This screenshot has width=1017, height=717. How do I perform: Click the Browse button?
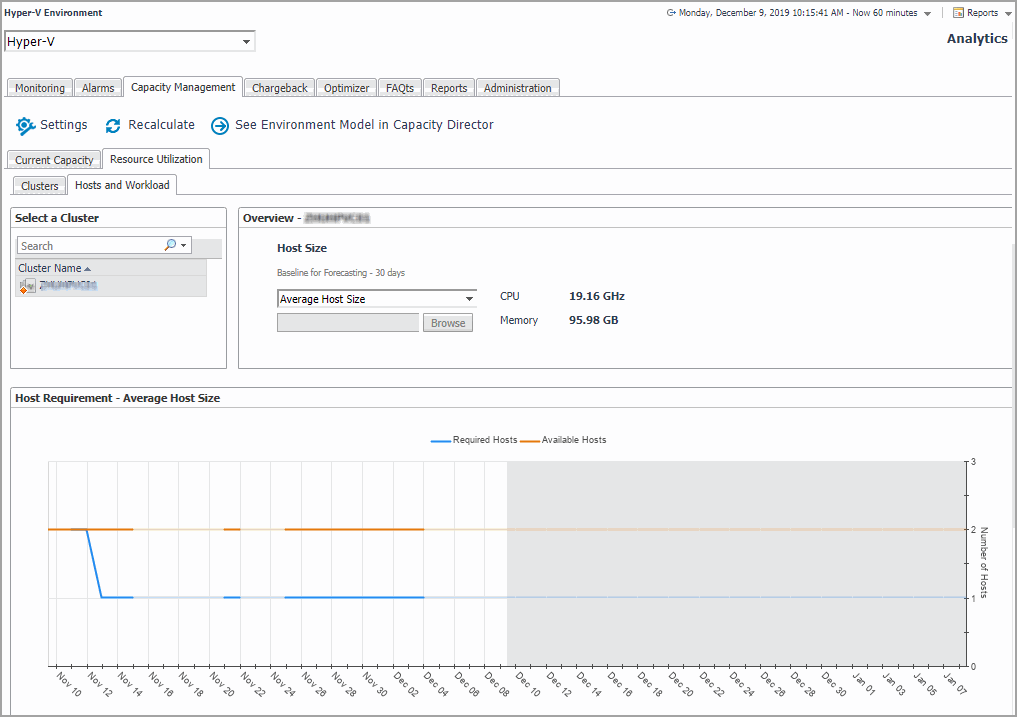pos(448,323)
